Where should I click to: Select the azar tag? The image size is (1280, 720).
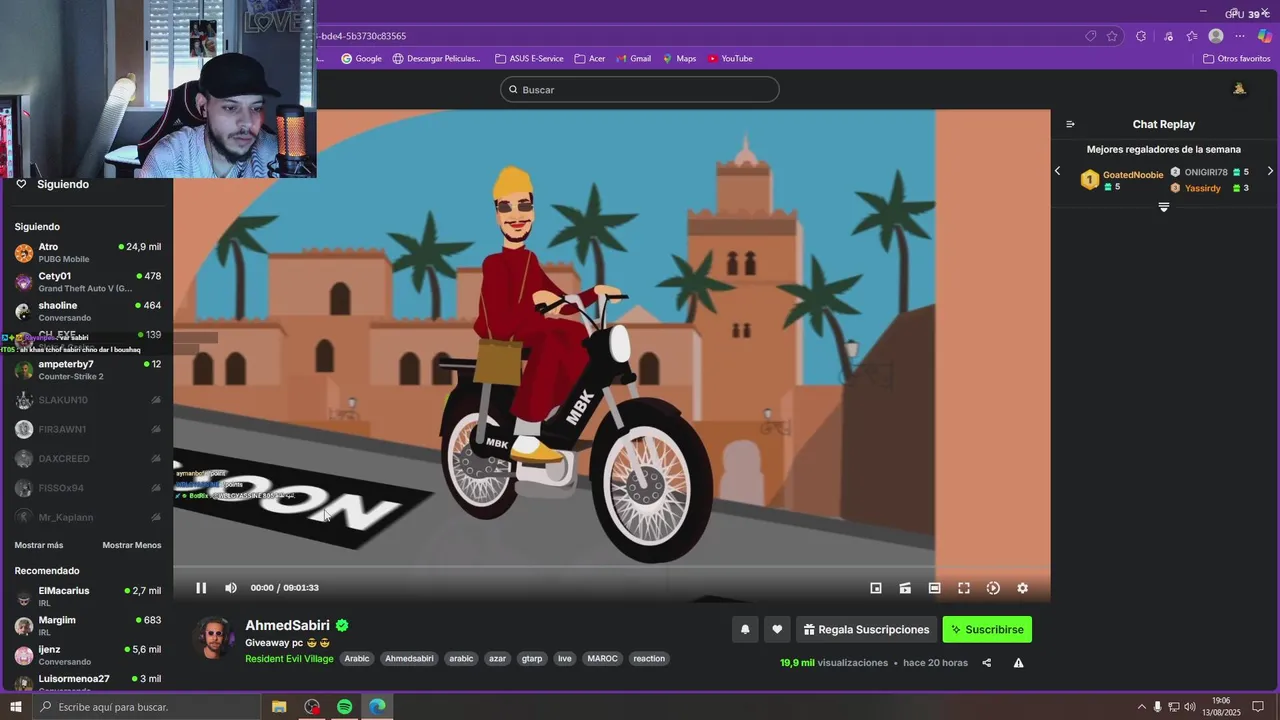[x=497, y=659]
